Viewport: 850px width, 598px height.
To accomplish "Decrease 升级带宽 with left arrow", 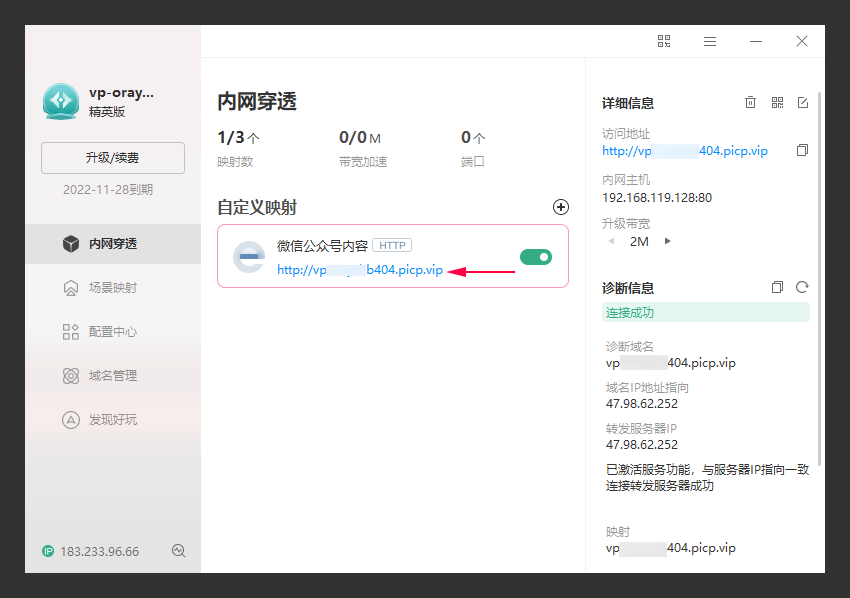I will 611,241.
